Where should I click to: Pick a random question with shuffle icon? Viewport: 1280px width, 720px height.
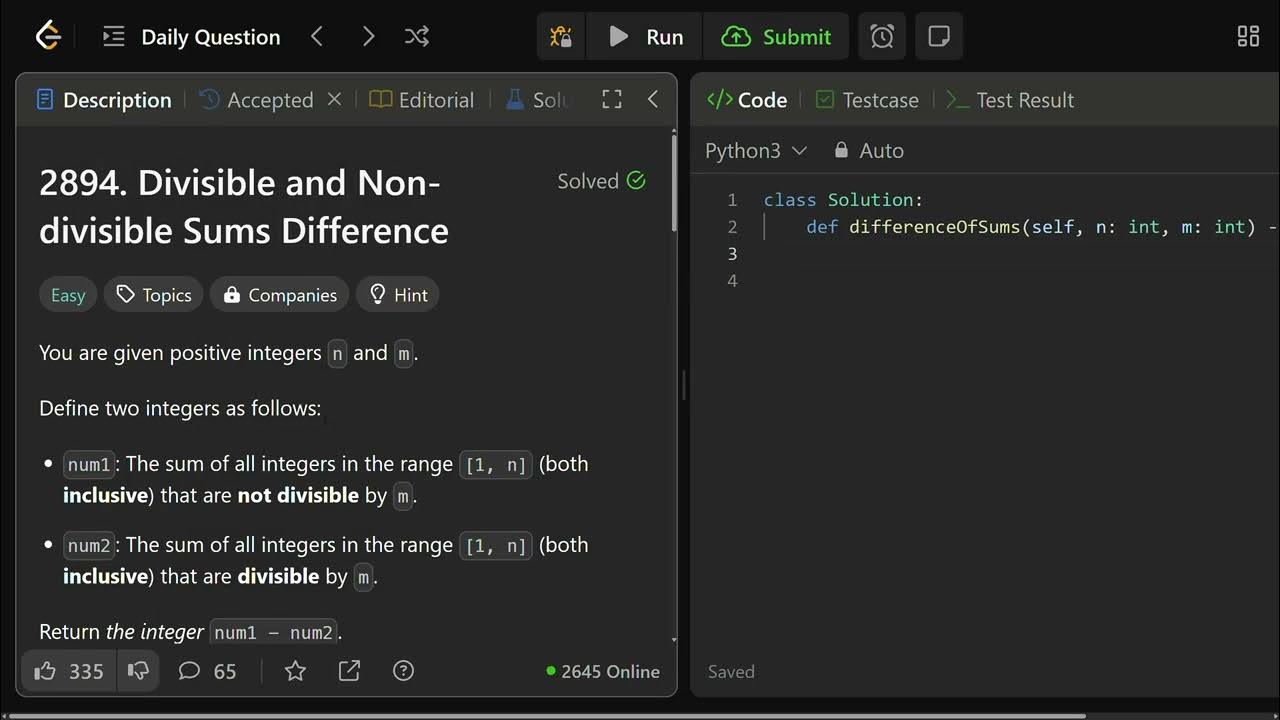pos(417,37)
